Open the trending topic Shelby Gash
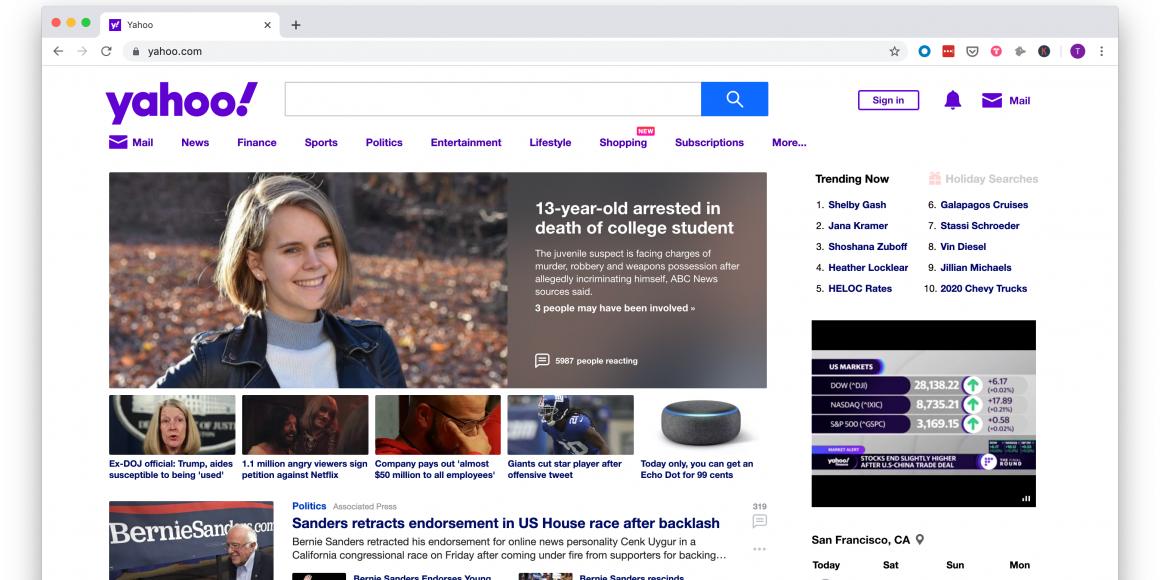The width and height of the screenshot is (1160, 580). tap(857, 205)
